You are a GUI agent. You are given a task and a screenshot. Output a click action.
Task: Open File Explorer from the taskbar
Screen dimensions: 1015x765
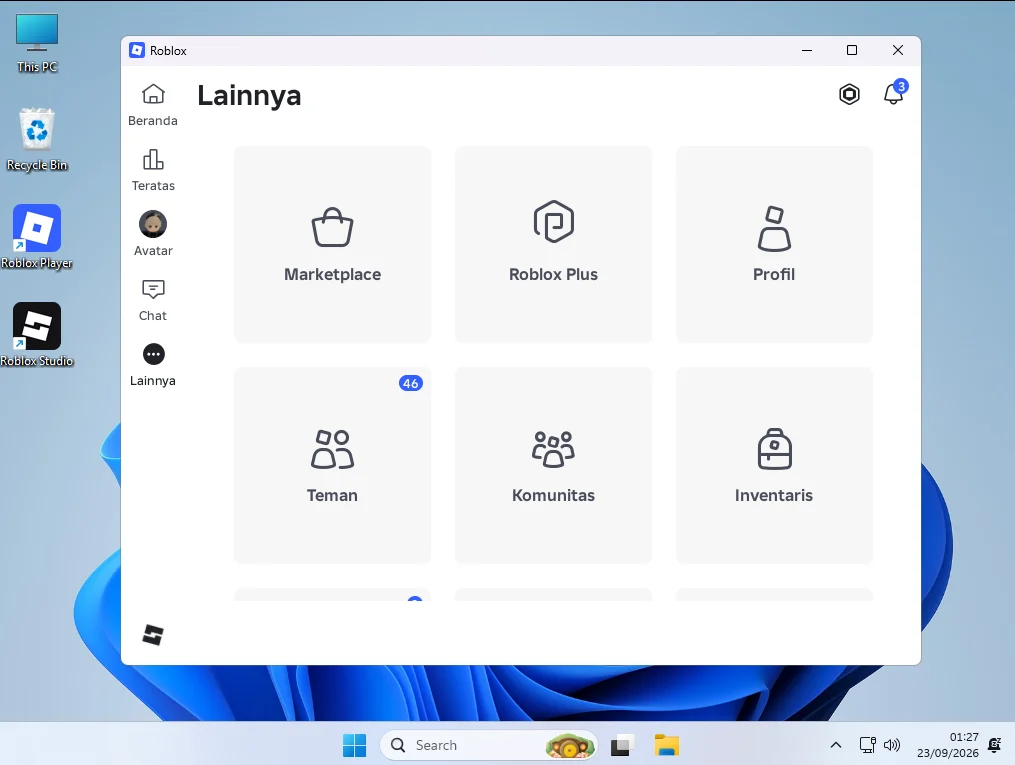point(666,746)
